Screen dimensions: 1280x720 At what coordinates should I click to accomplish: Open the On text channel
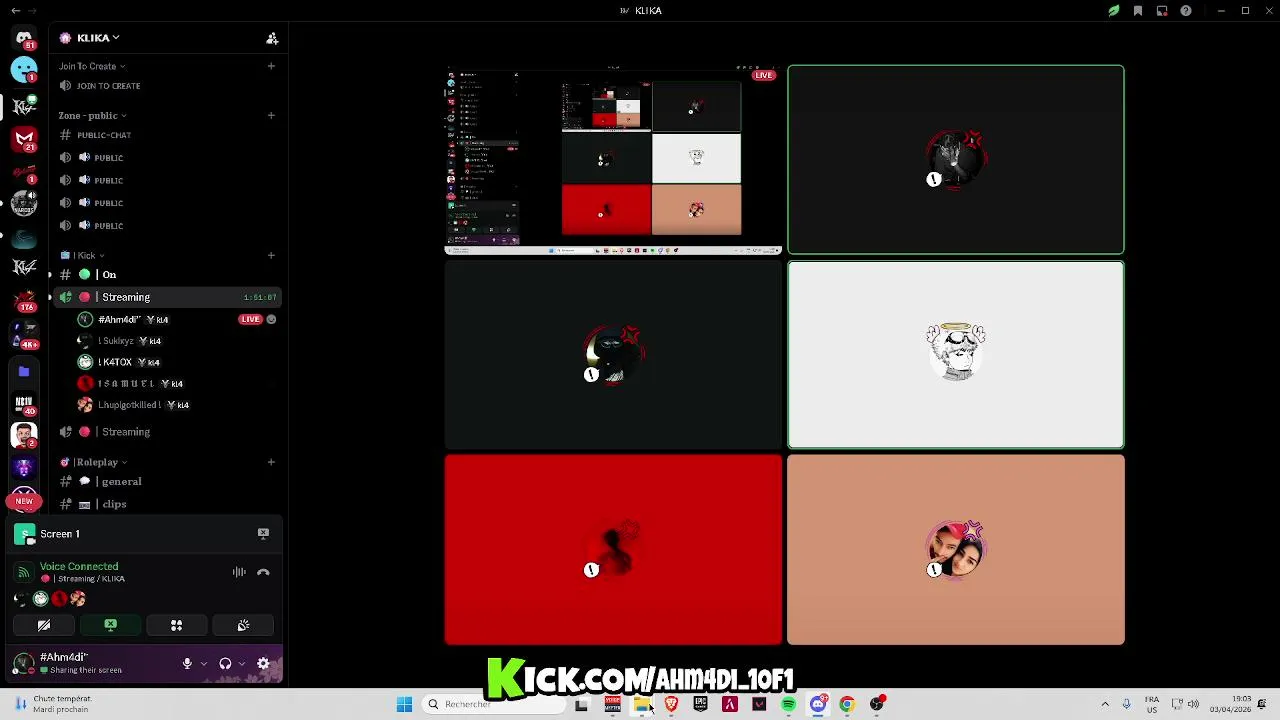point(166,275)
